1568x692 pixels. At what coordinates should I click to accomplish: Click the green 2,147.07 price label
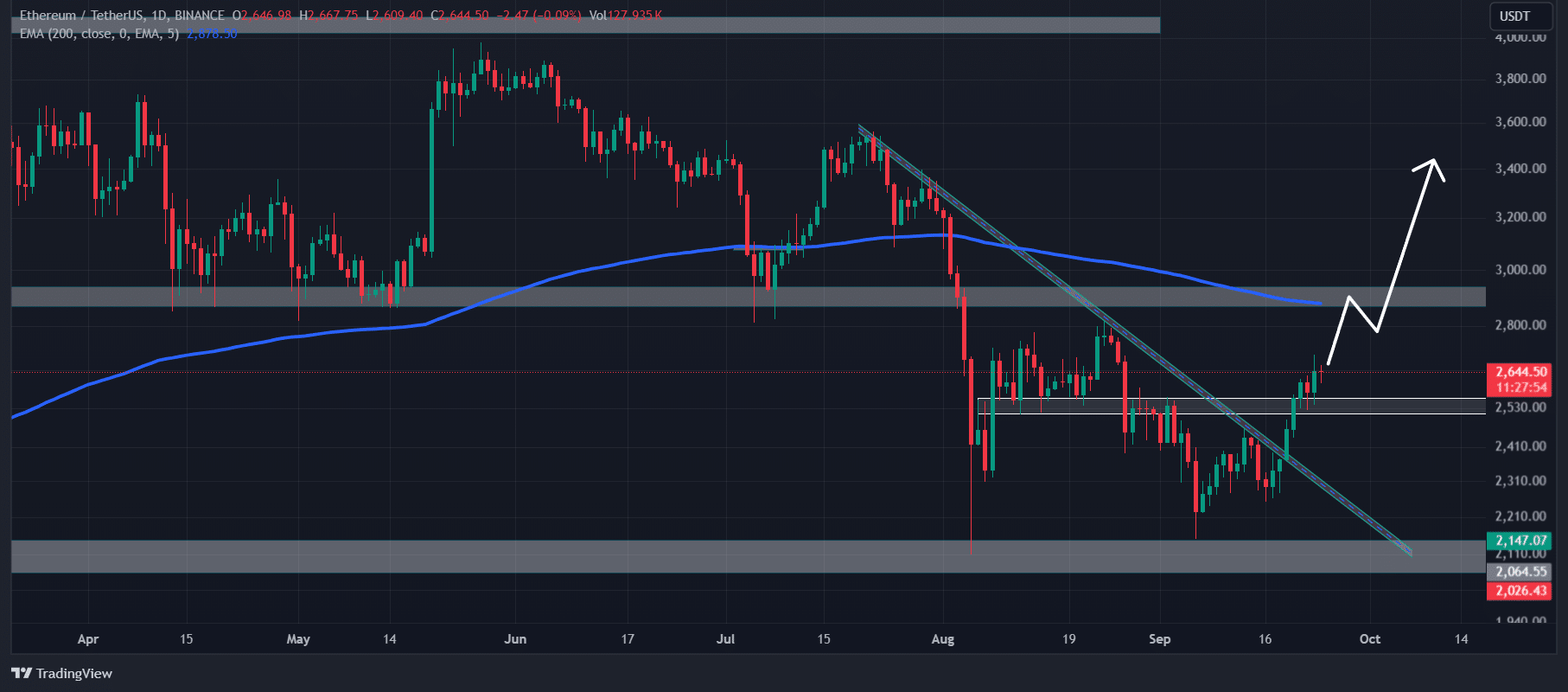(x=1519, y=541)
